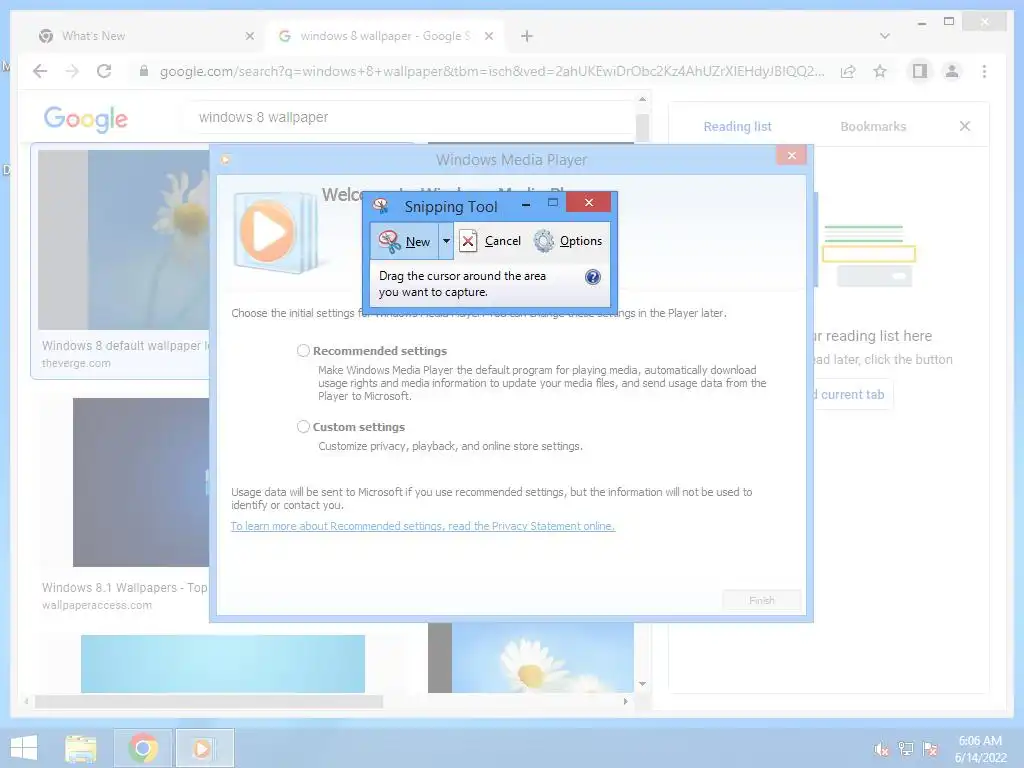Start a New snip in Snipping Tool
The image size is (1024, 768).
[x=405, y=241]
